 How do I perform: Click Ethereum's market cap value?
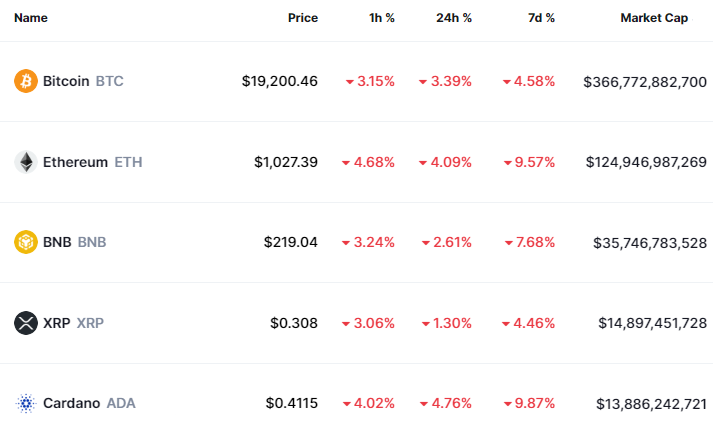pos(645,162)
